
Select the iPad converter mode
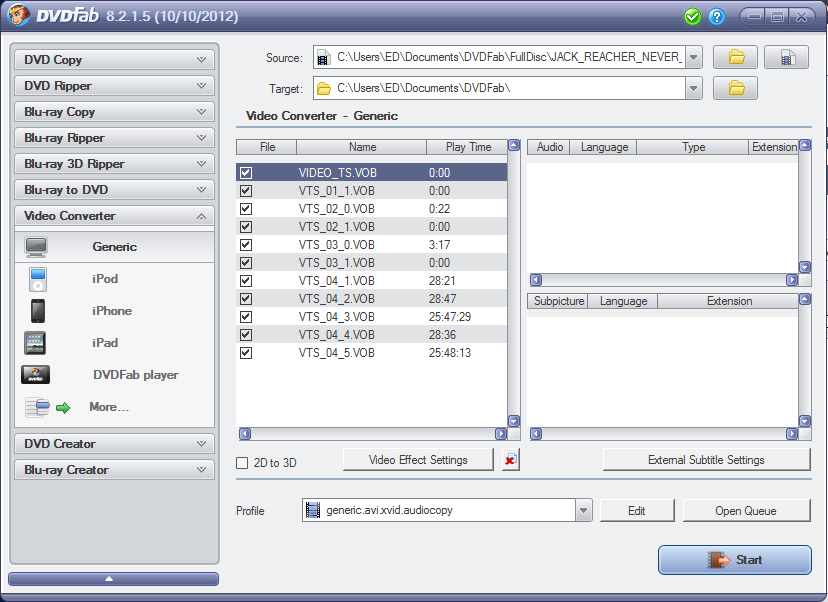pos(114,343)
